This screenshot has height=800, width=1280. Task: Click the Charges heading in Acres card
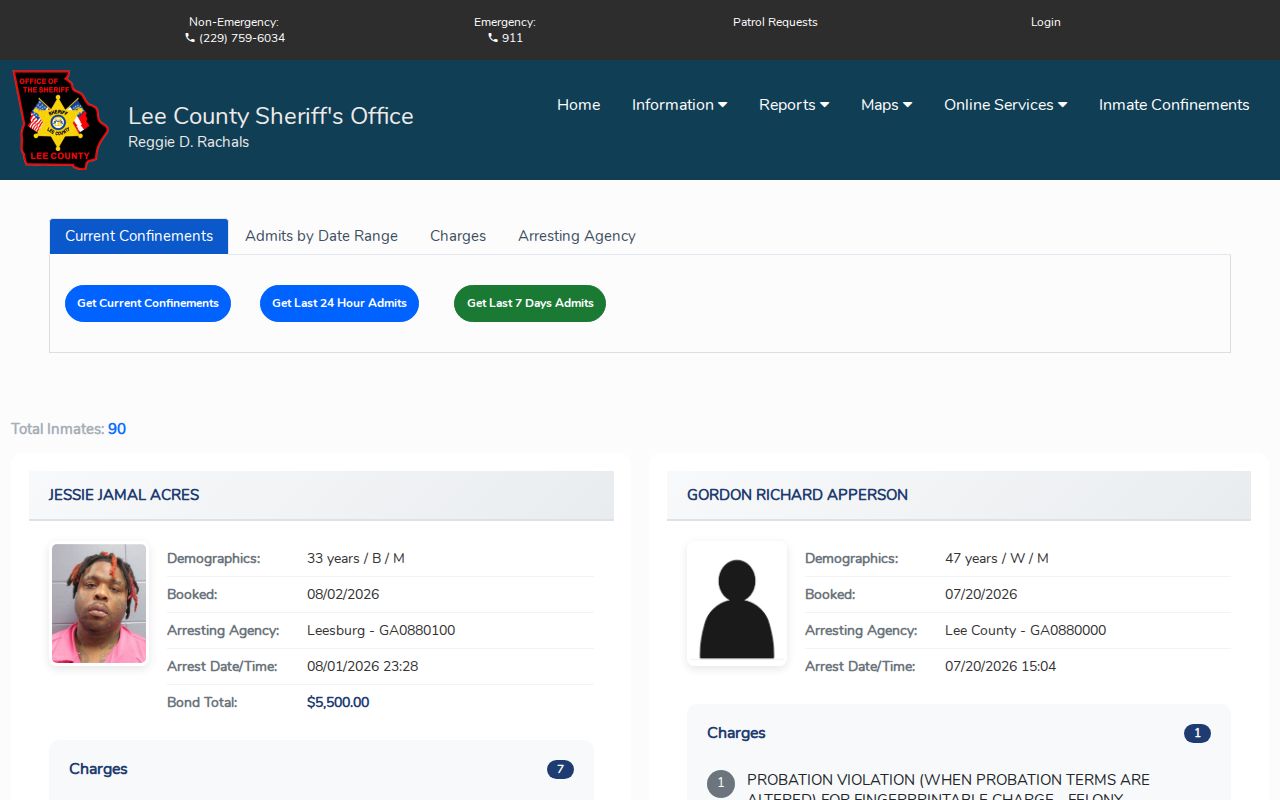tap(98, 769)
